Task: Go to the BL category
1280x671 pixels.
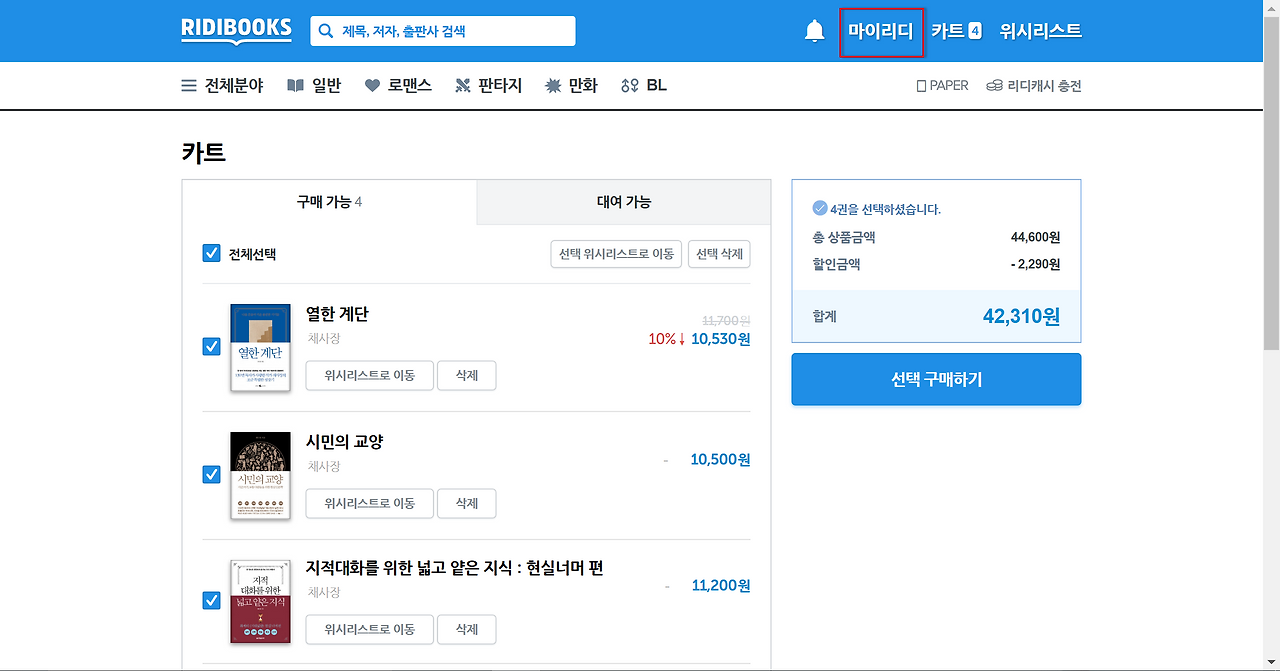Action: 656,86
